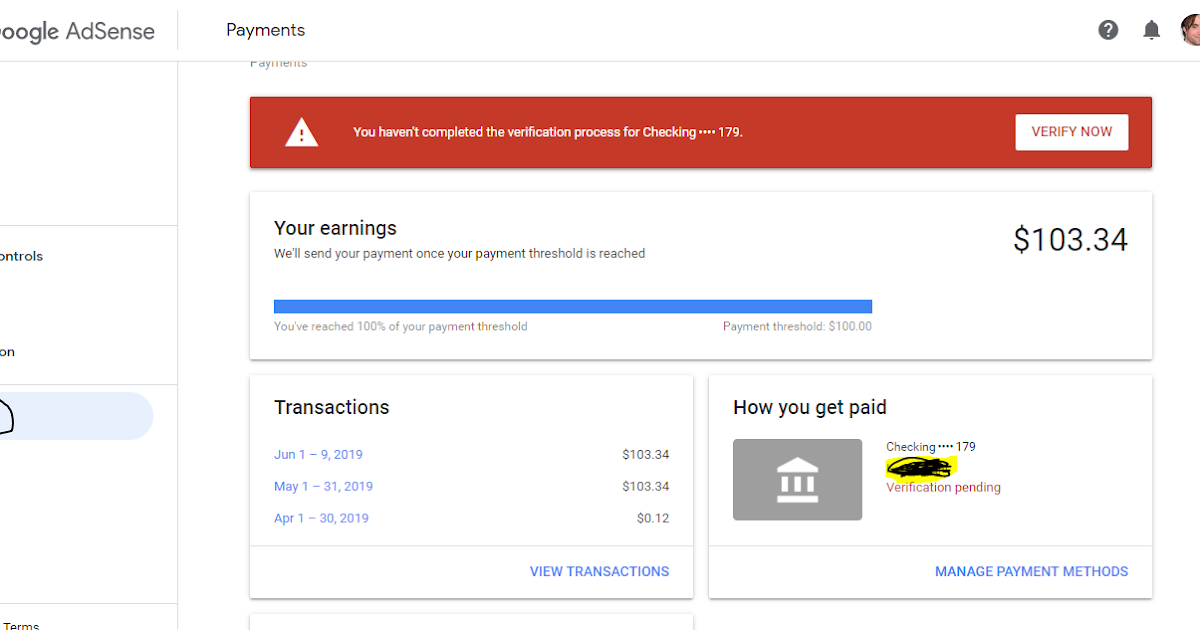1200x630 pixels.
Task: Click the warning triangle in the red banner
Action: point(301,131)
